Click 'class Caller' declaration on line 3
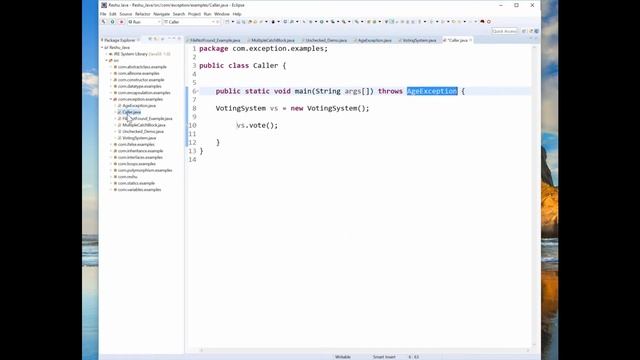 click(x=253, y=66)
